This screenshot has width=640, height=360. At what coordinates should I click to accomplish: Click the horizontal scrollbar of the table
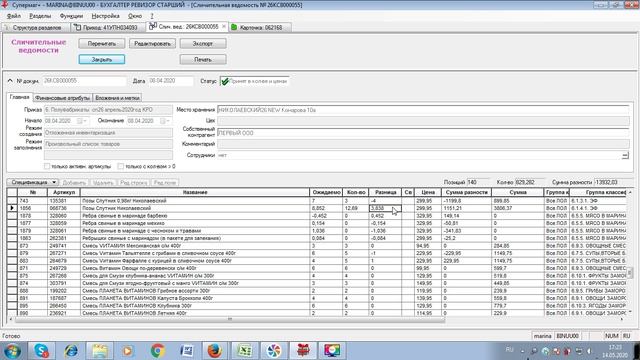click(x=230, y=320)
